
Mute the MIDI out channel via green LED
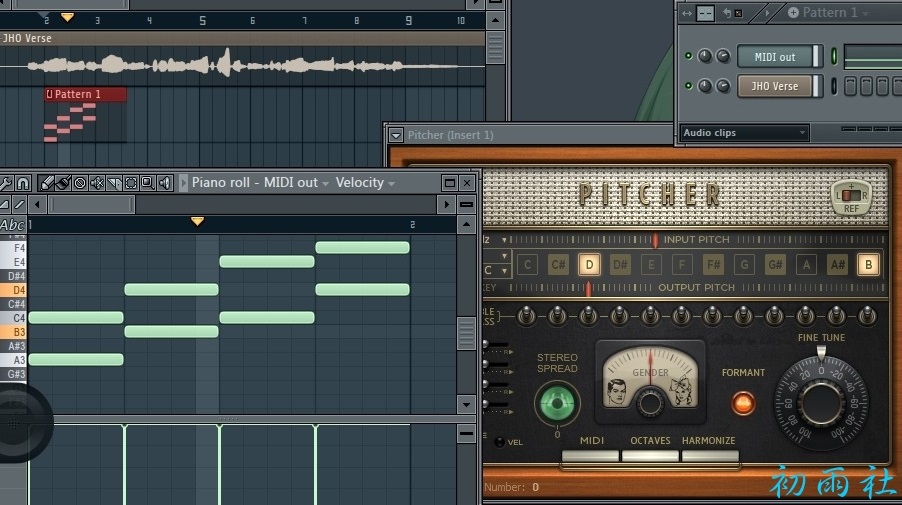[688, 56]
